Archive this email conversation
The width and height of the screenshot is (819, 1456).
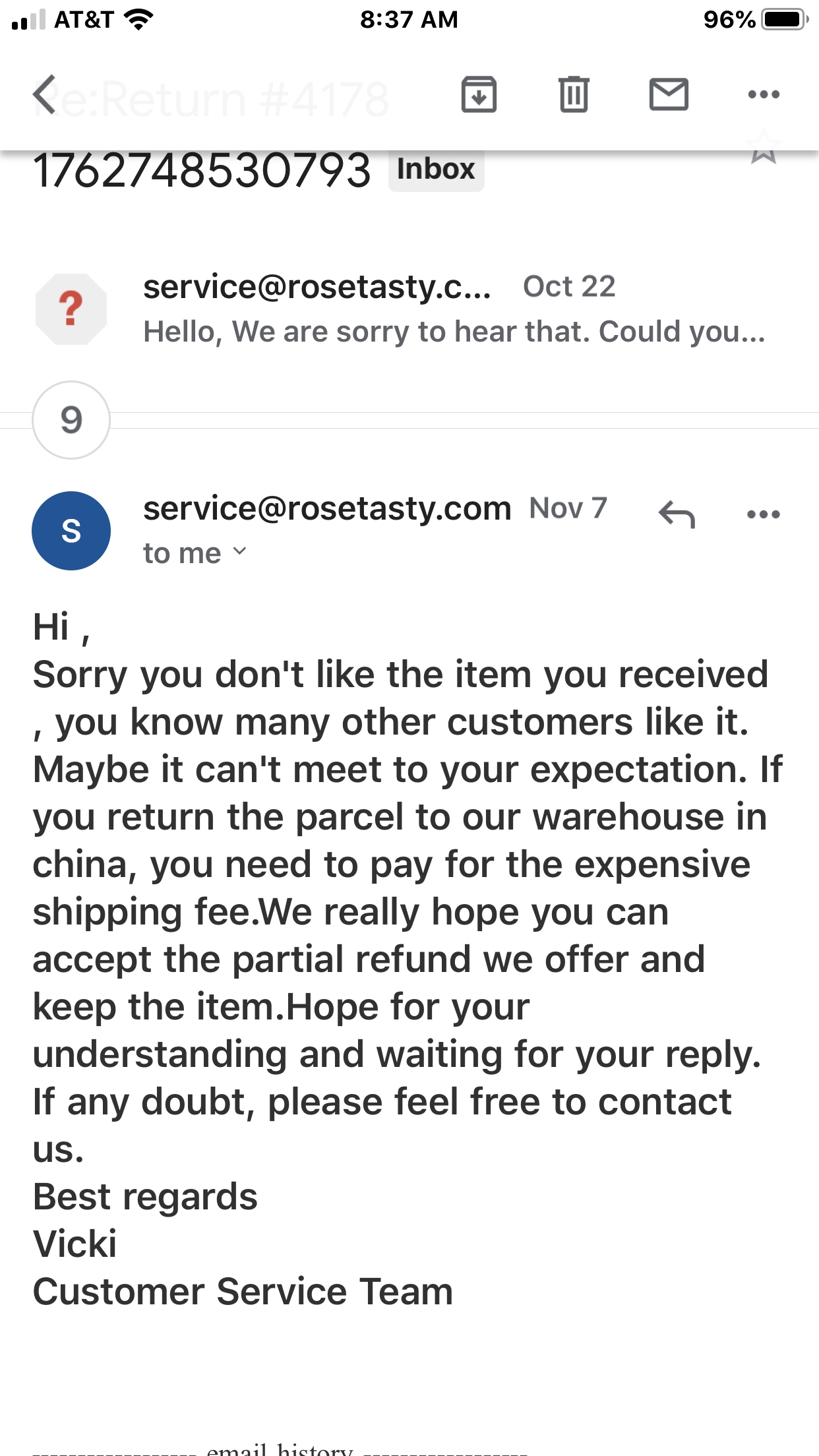click(479, 94)
